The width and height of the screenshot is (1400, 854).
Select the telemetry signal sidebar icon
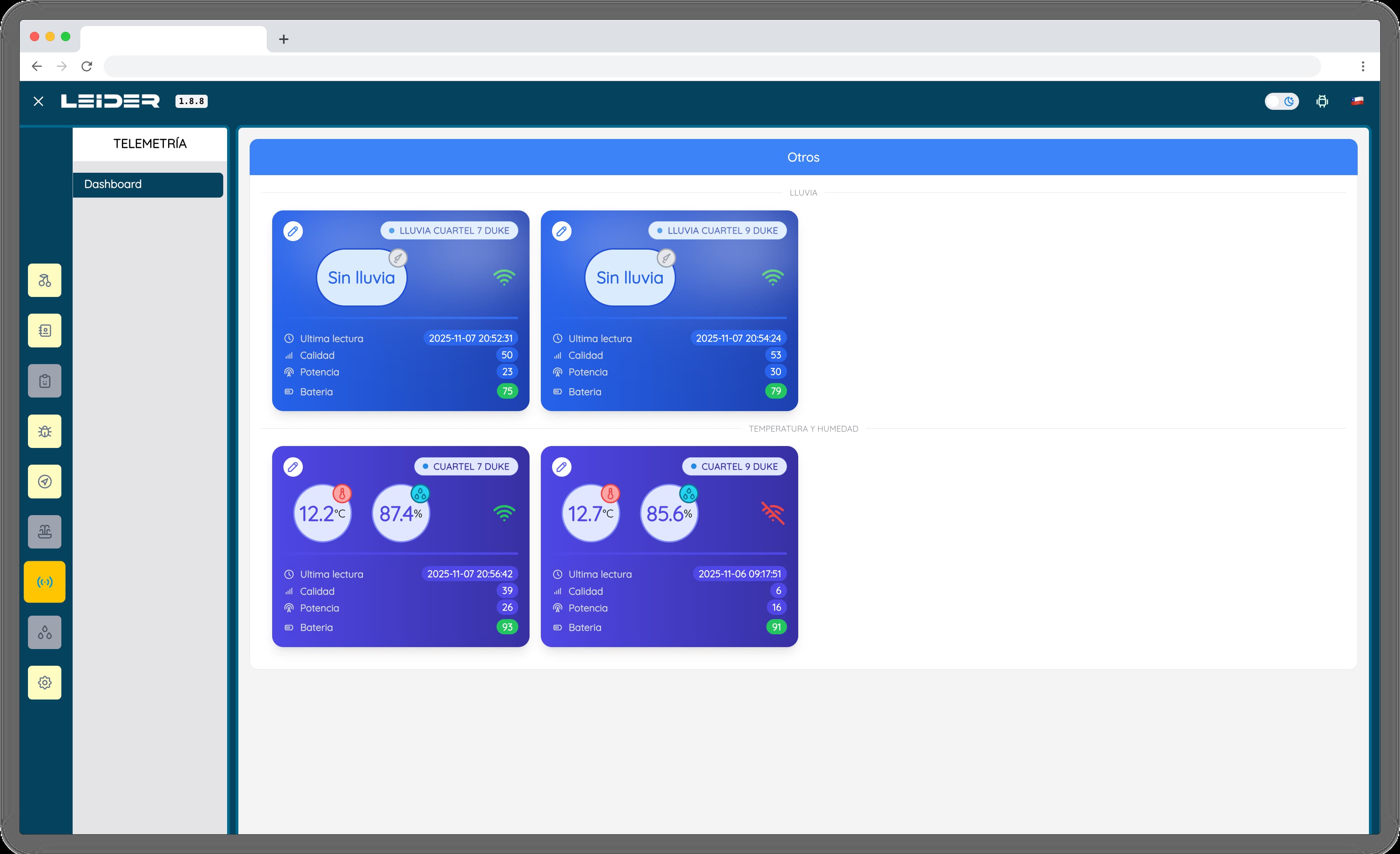click(45, 582)
